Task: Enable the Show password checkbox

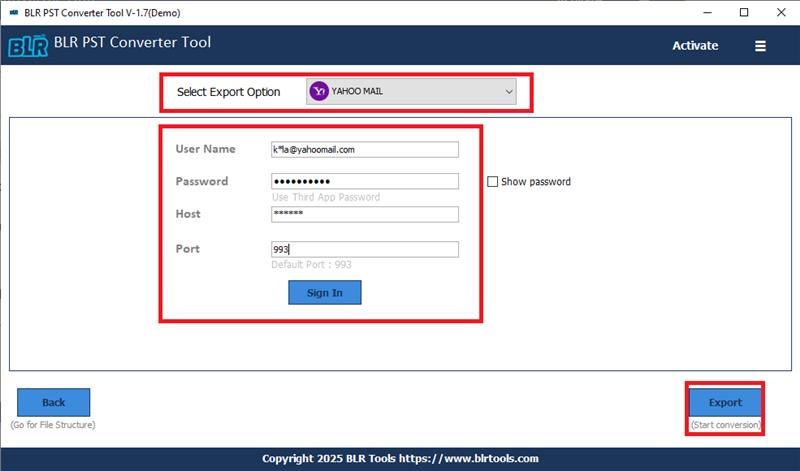Action: point(492,182)
